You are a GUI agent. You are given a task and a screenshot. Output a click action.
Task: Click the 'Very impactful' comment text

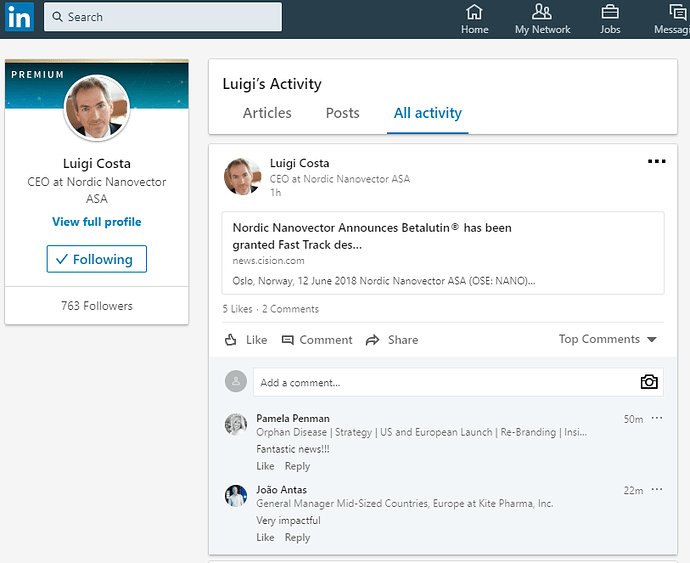pos(288,520)
